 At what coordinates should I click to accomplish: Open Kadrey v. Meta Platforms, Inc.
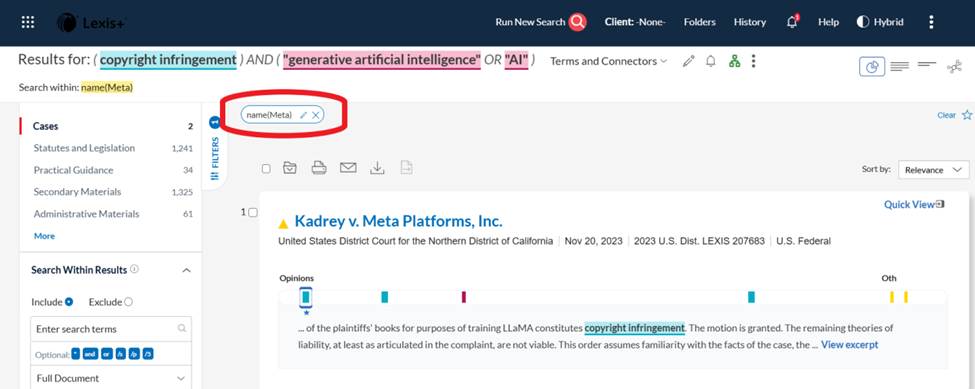click(398, 221)
